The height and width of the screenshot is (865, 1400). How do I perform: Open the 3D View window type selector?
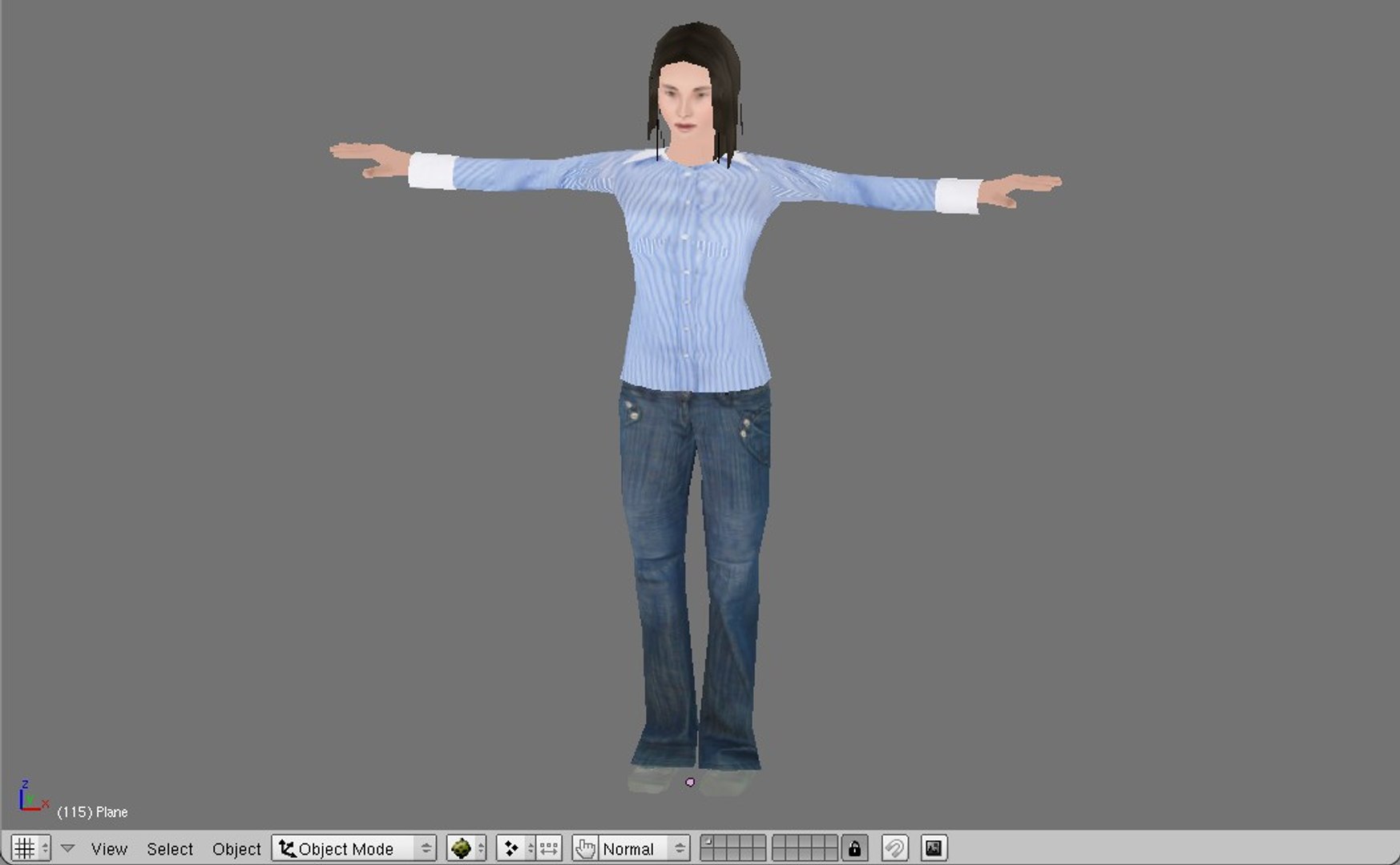[x=30, y=848]
